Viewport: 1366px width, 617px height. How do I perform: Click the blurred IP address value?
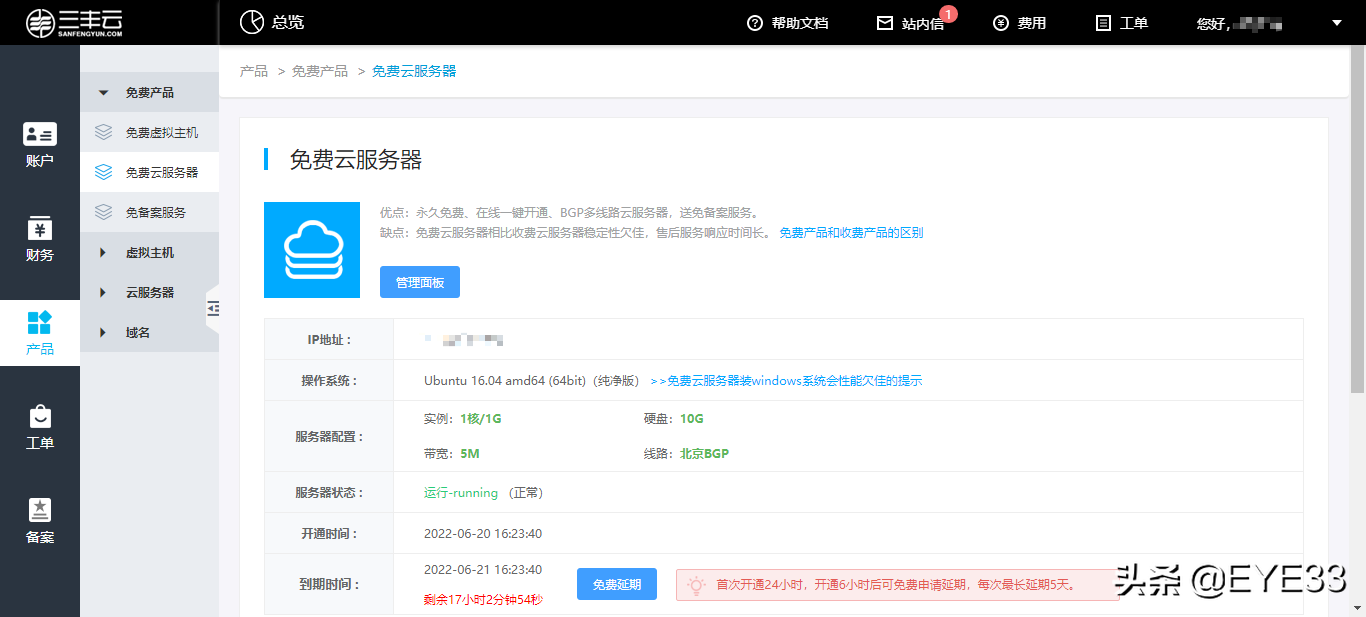click(464, 340)
